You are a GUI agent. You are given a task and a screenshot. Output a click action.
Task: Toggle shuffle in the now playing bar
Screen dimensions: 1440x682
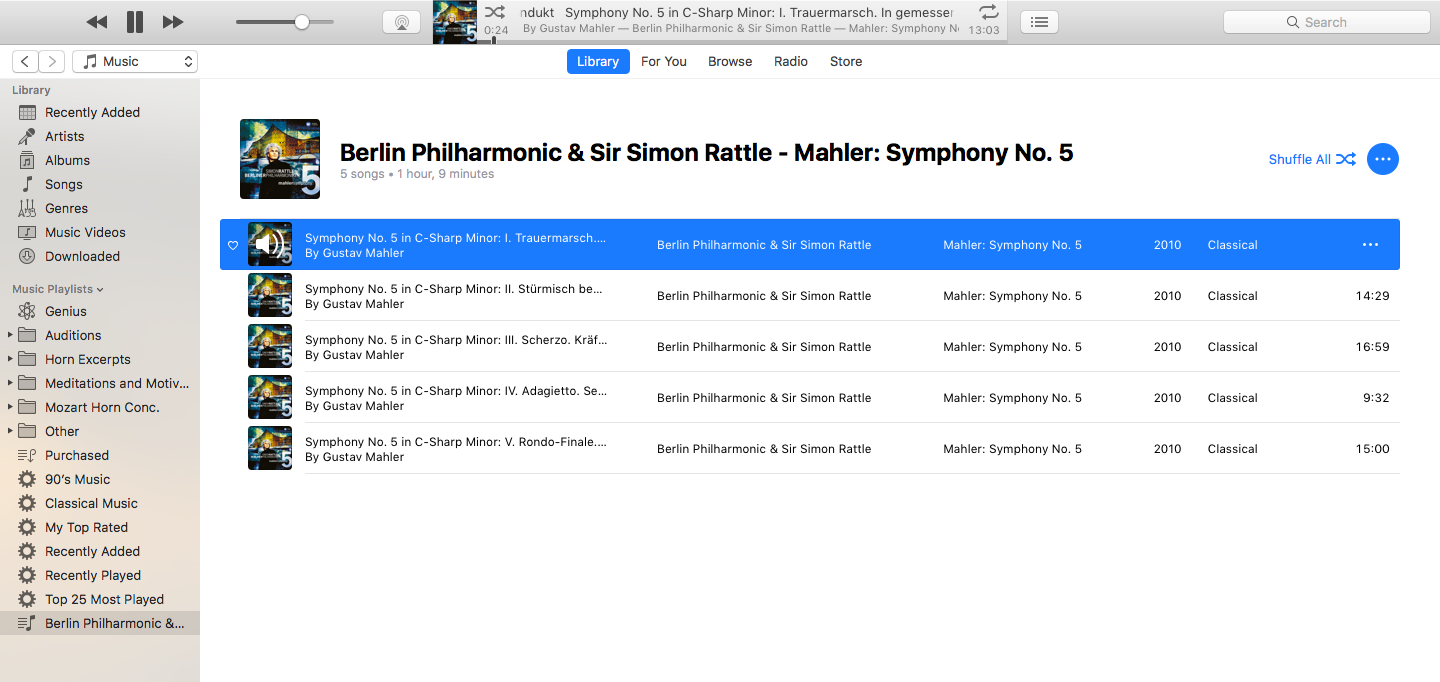(495, 12)
